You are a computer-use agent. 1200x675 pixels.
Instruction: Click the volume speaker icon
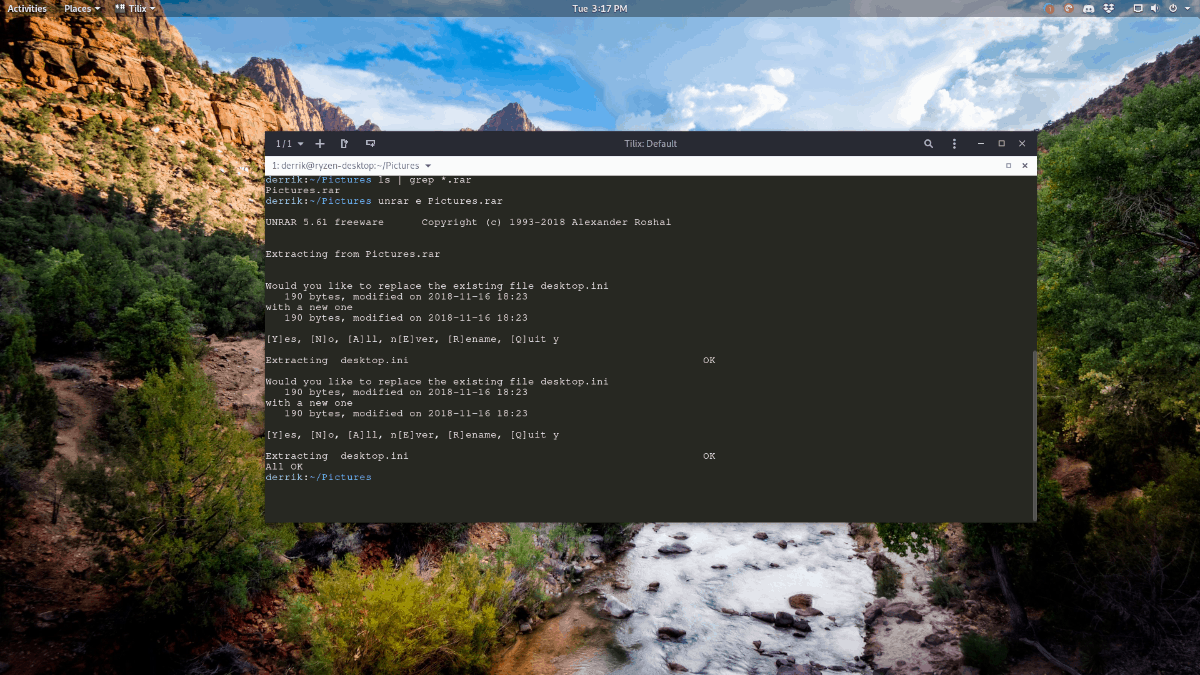pyautogui.click(x=1155, y=8)
